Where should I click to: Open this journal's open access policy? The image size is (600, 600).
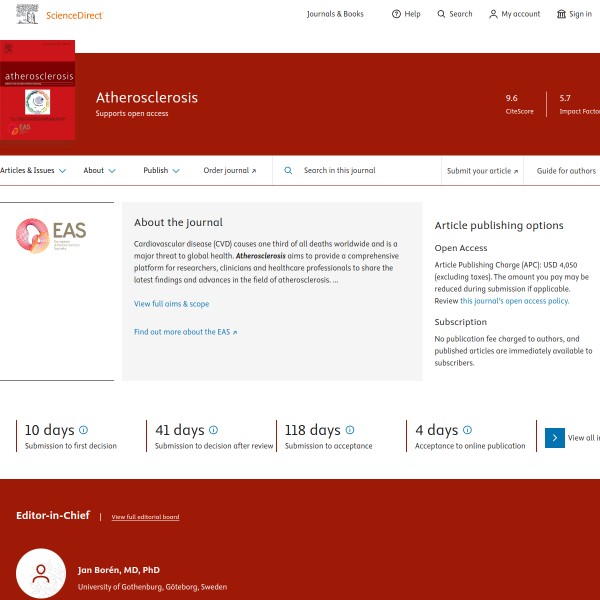tap(514, 300)
